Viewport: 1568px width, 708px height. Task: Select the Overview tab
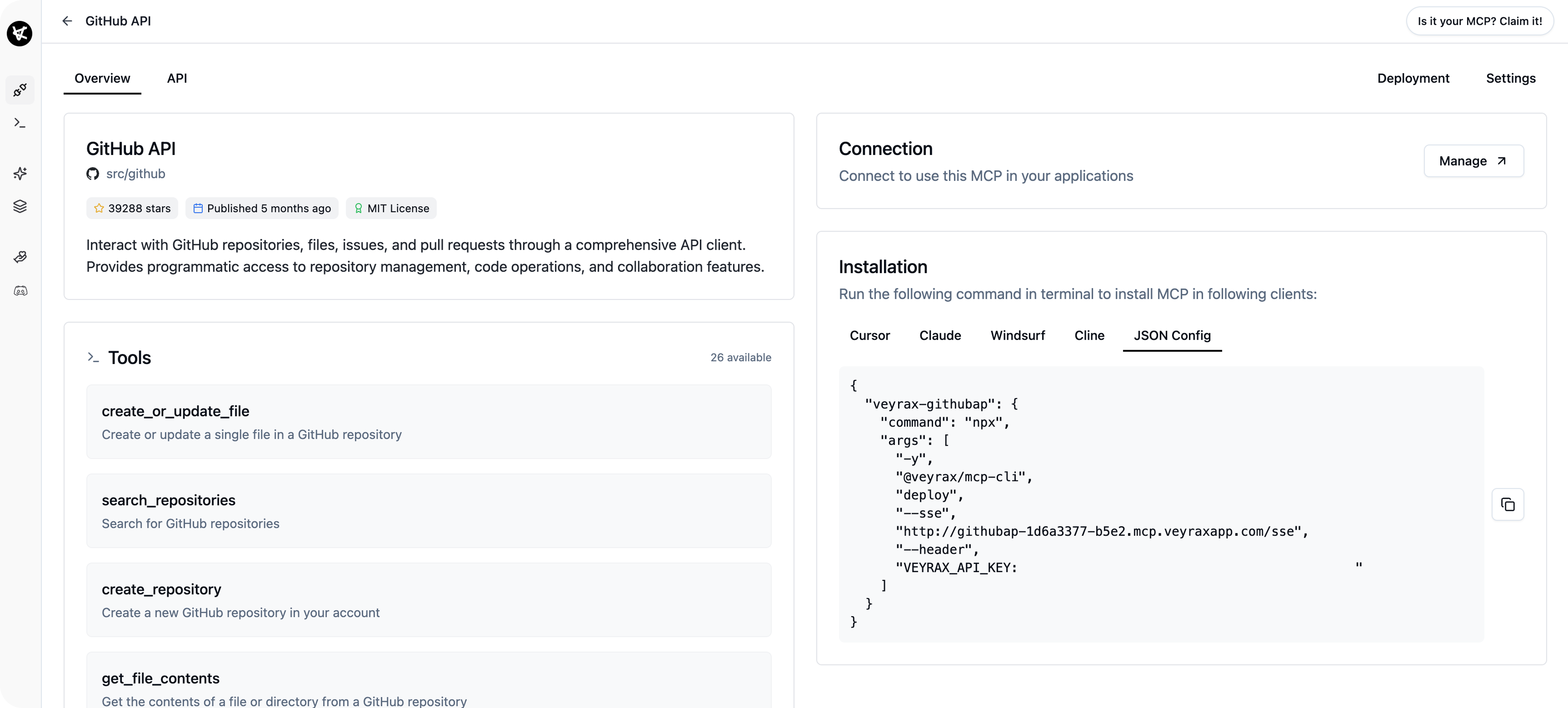(x=102, y=79)
